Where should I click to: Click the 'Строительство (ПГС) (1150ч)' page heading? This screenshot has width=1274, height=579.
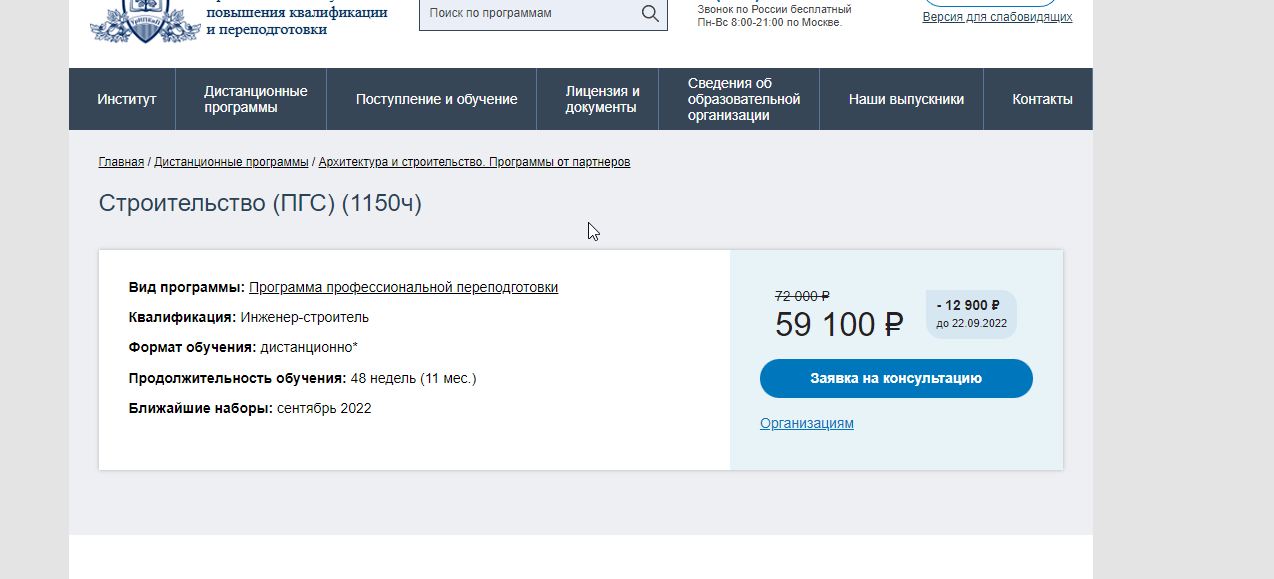click(x=260, y=203)
